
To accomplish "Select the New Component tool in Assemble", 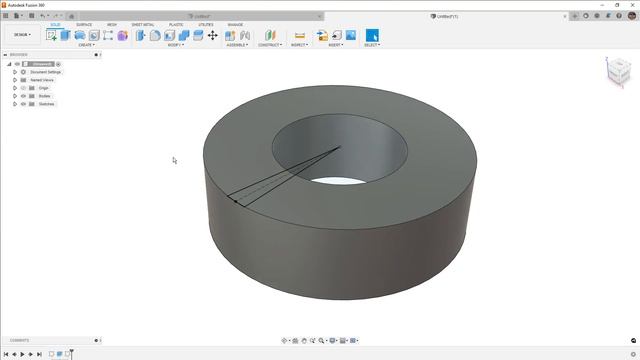I will [x=230, y=36].
